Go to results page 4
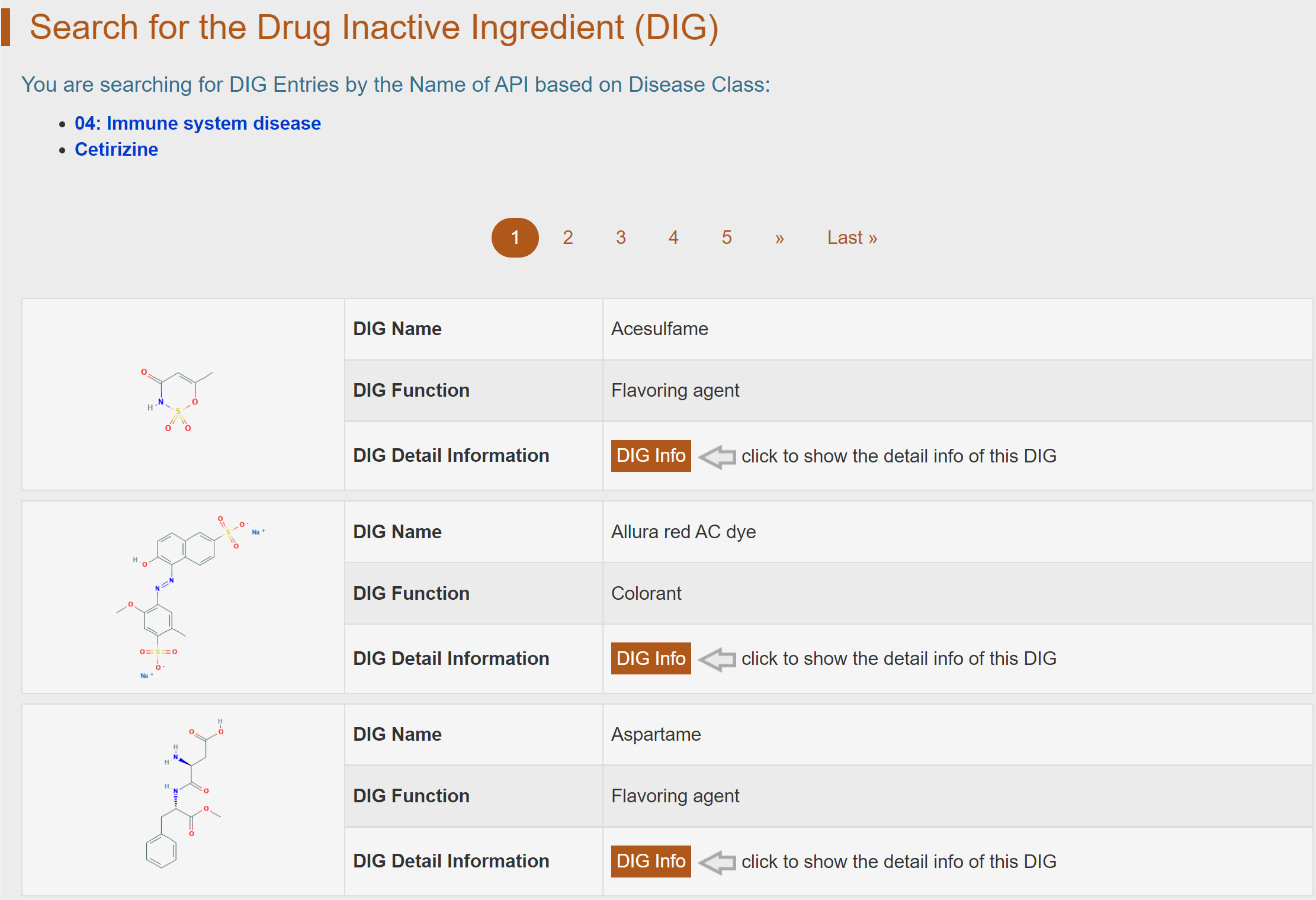 point(673,237)
